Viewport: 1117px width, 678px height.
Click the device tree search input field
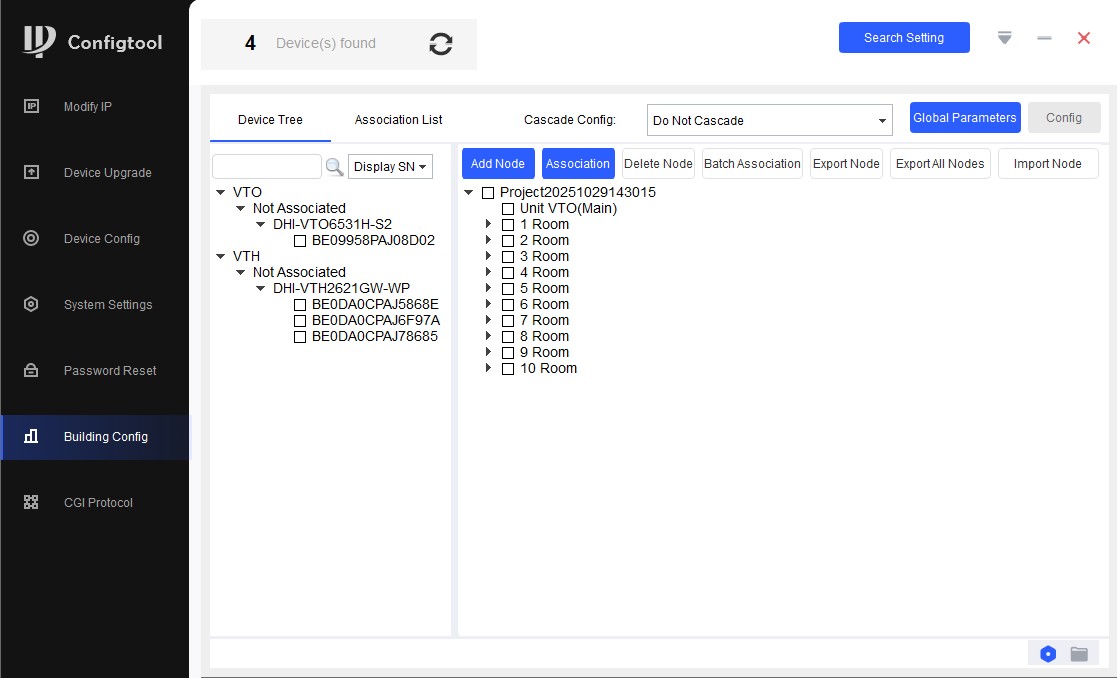click(x=266, y=167)
